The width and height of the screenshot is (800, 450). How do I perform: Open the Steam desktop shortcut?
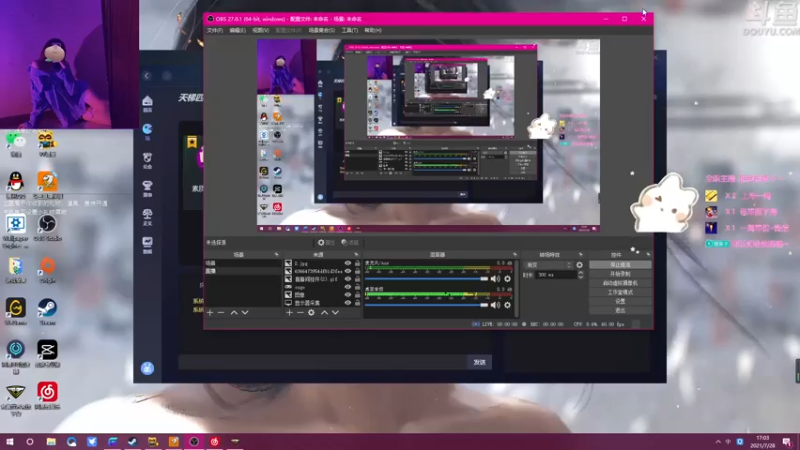(47, 311)
